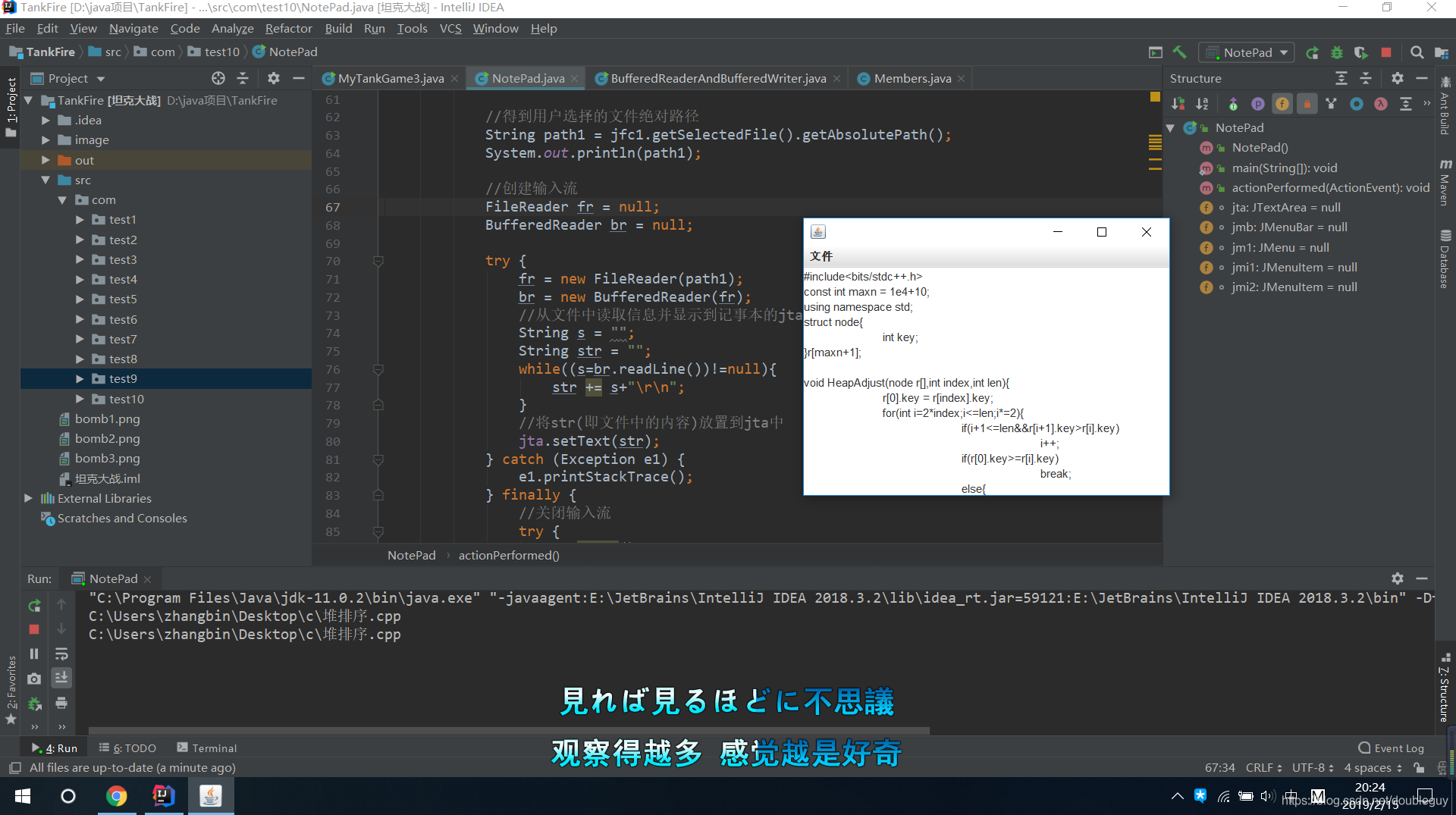
Task: Switch to MyTankGame3.java tab
Action: (x=391, y=78)
